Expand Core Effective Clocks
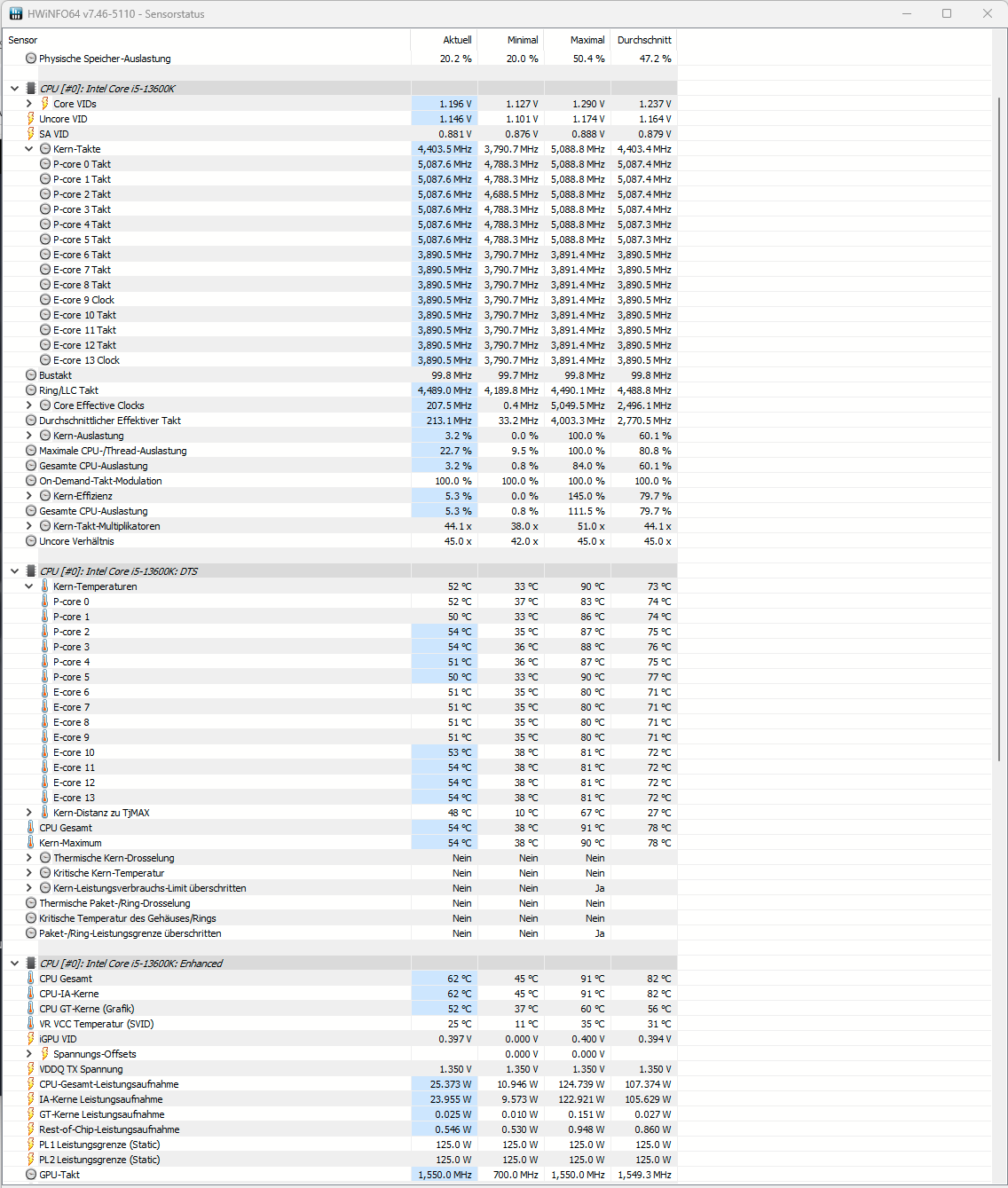 (29, 405)
